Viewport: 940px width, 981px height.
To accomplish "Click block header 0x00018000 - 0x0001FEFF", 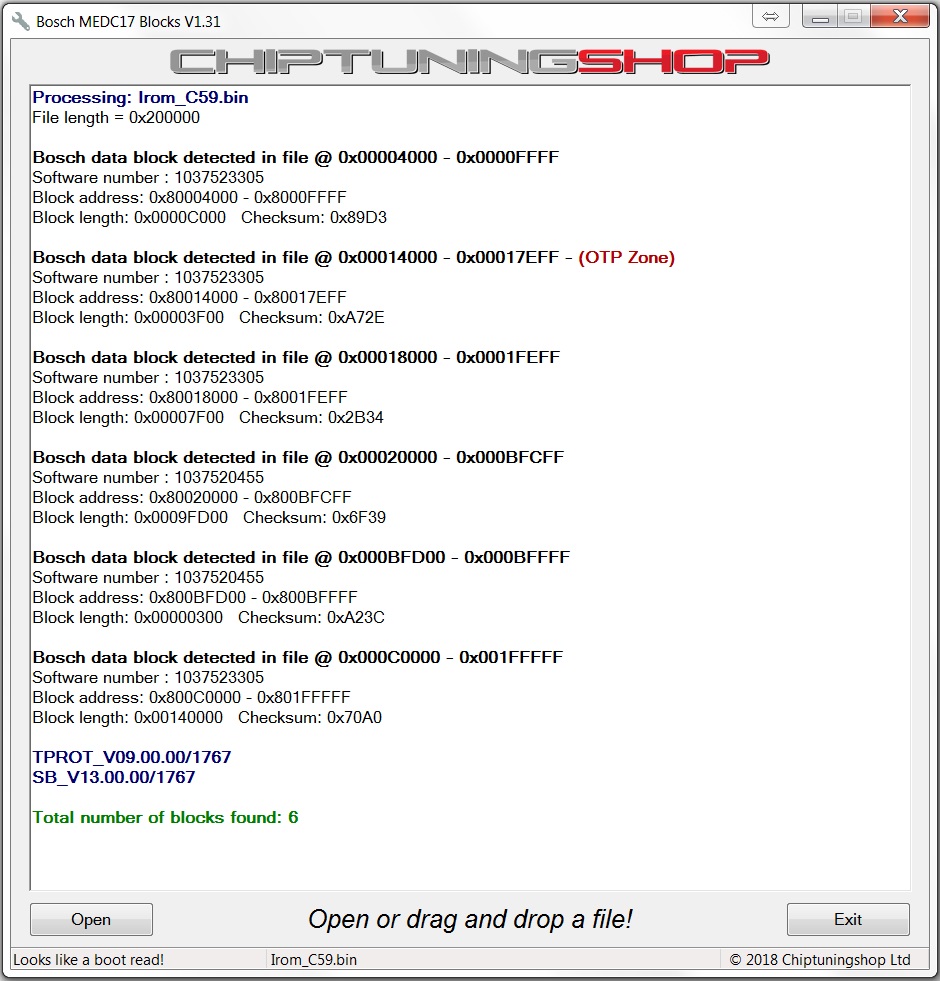I will (x=296, y=358).
